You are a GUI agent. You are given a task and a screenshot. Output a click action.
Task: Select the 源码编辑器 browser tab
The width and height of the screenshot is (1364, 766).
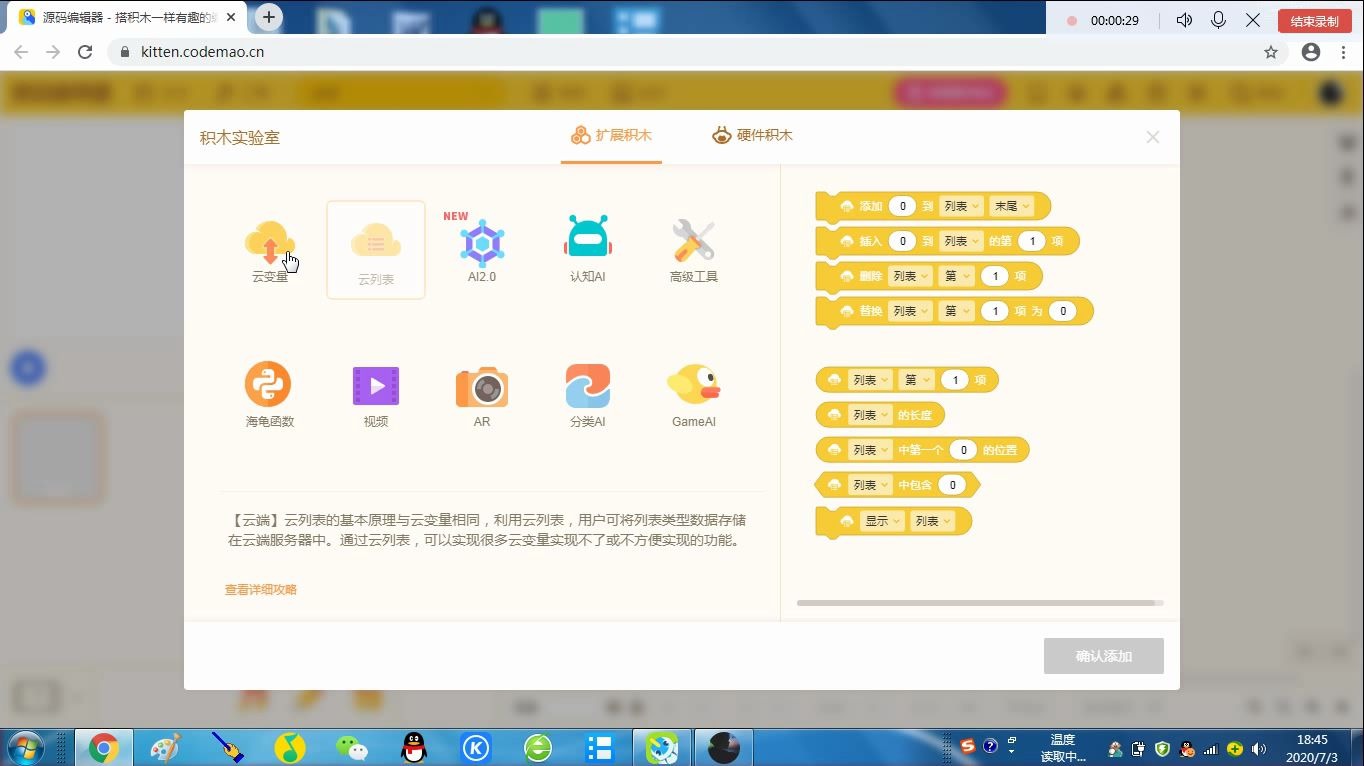pos(128,18)
